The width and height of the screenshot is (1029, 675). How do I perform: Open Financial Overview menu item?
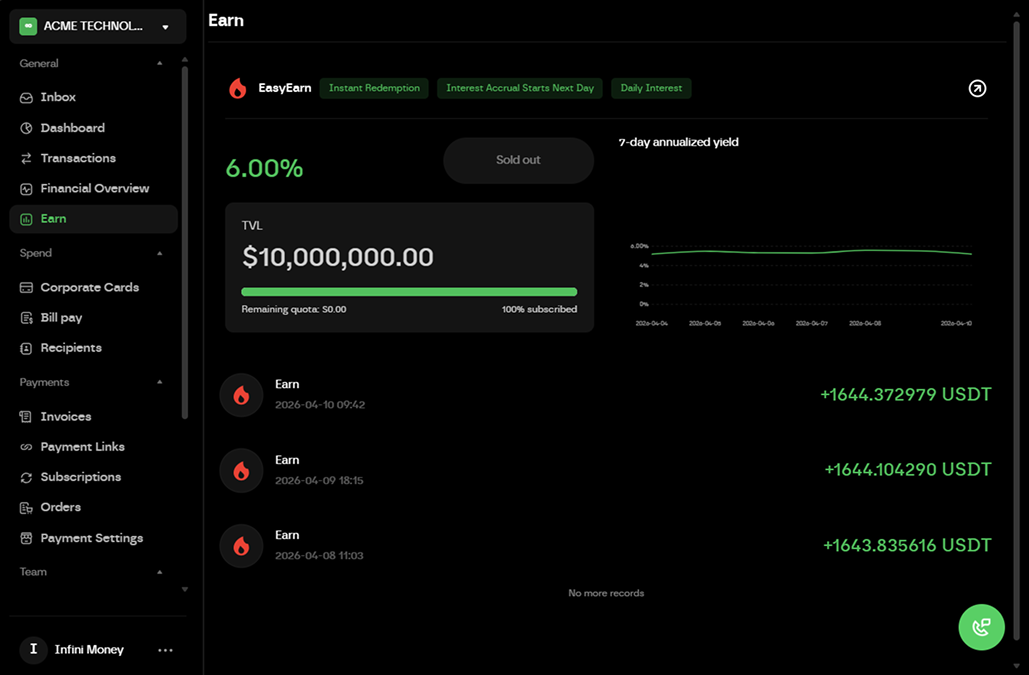coord(94,188)
